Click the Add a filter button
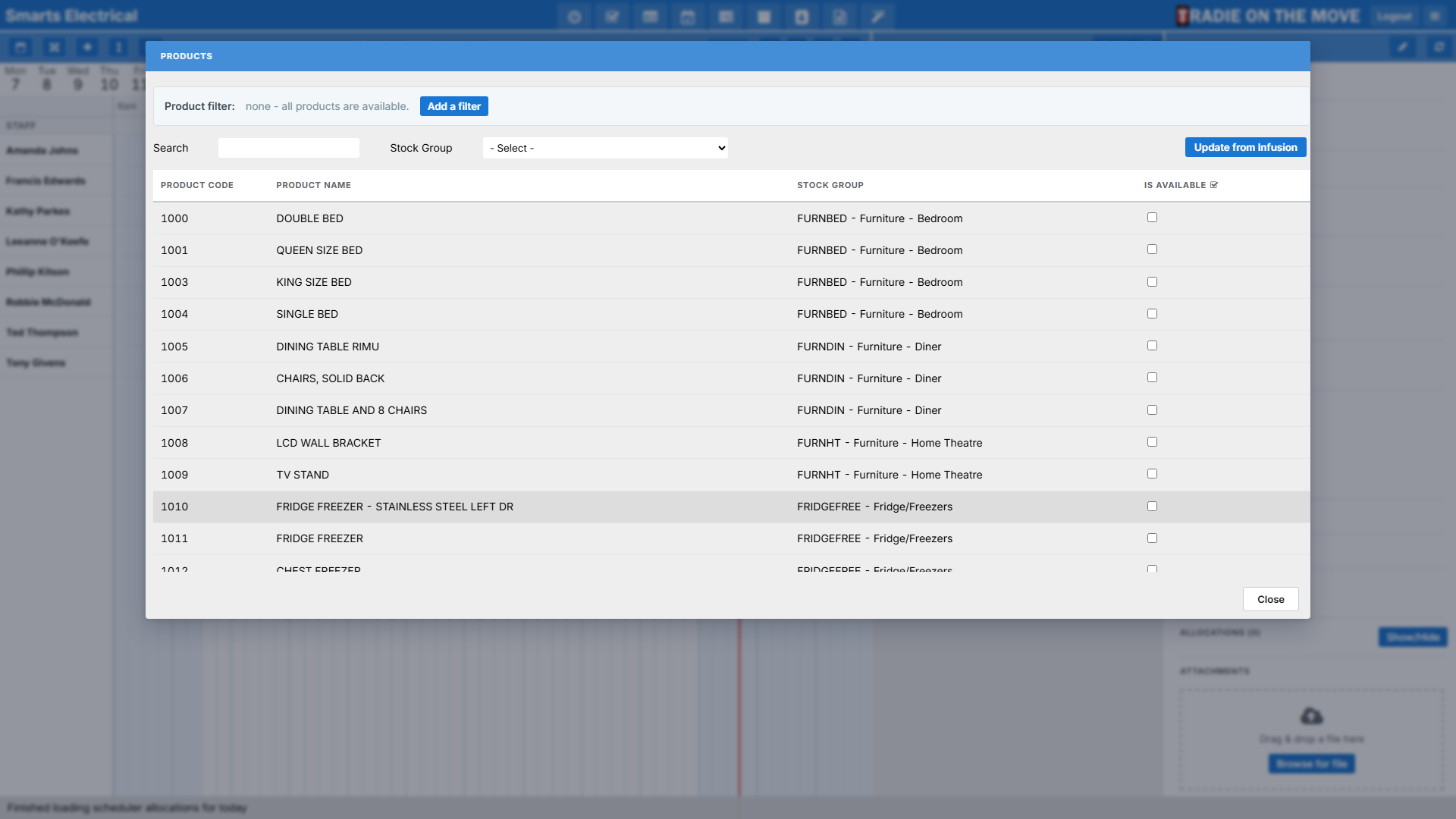 click(454, 106)
